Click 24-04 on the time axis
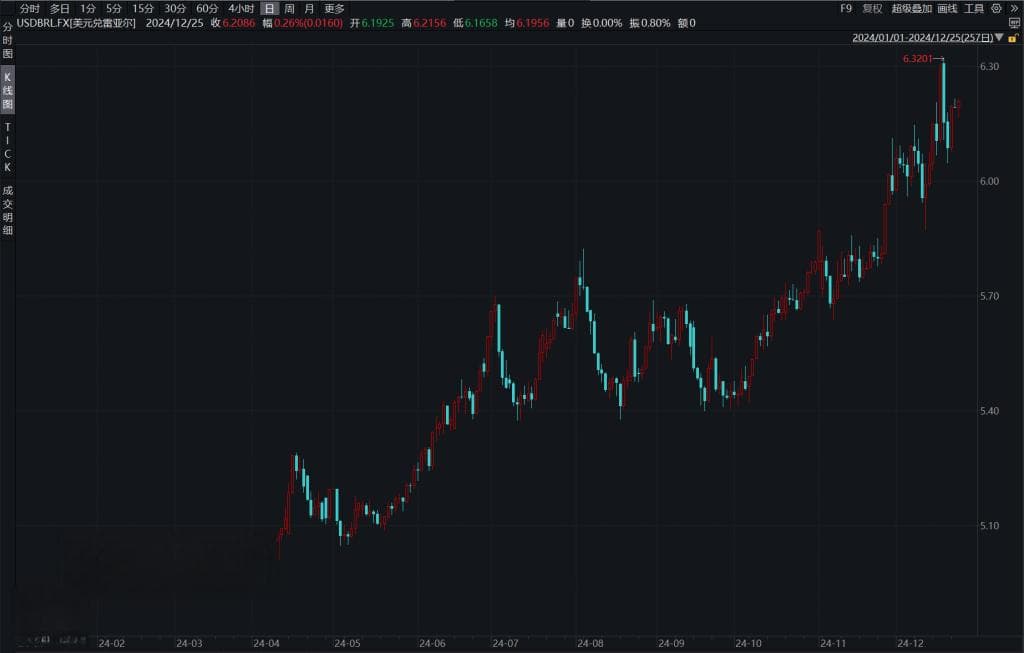The image size is (1024, 653). 266,643
